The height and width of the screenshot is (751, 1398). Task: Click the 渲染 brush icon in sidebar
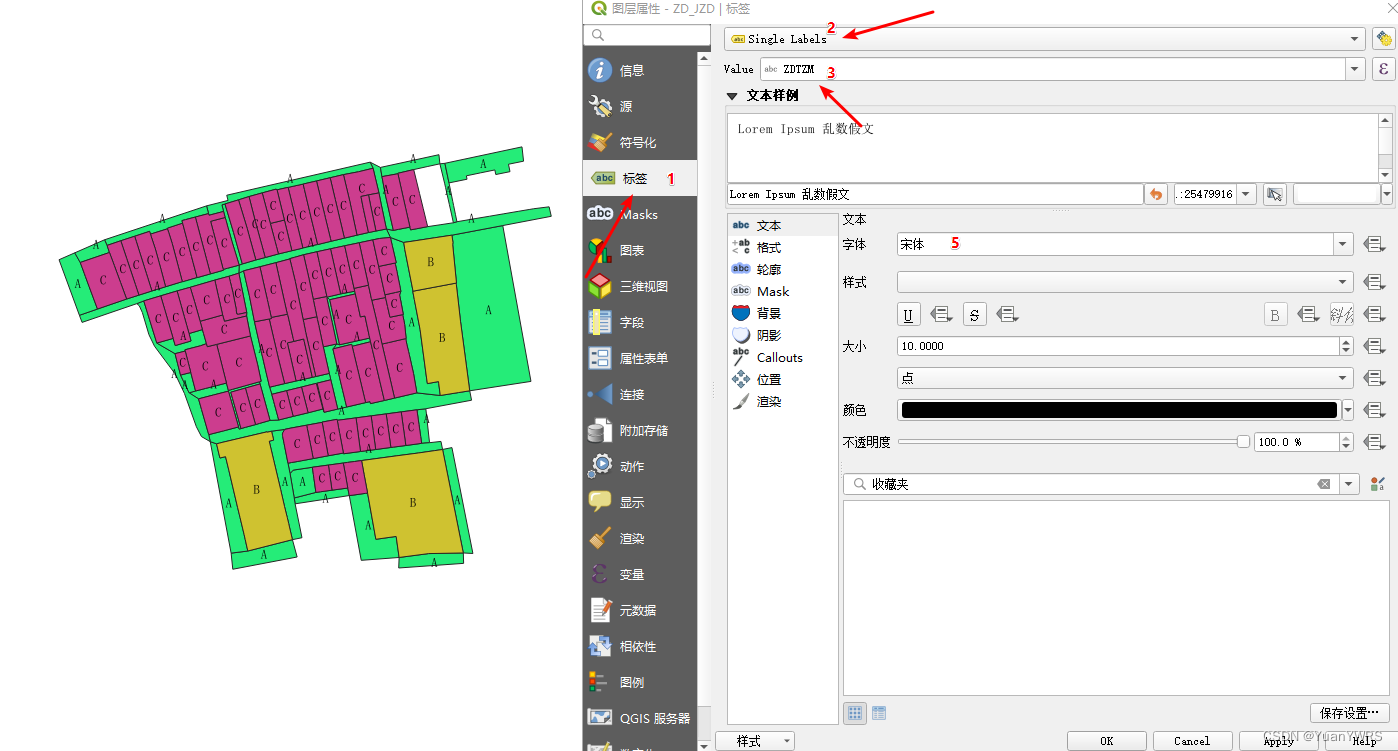pyautogui.click(x=600, y=538)
